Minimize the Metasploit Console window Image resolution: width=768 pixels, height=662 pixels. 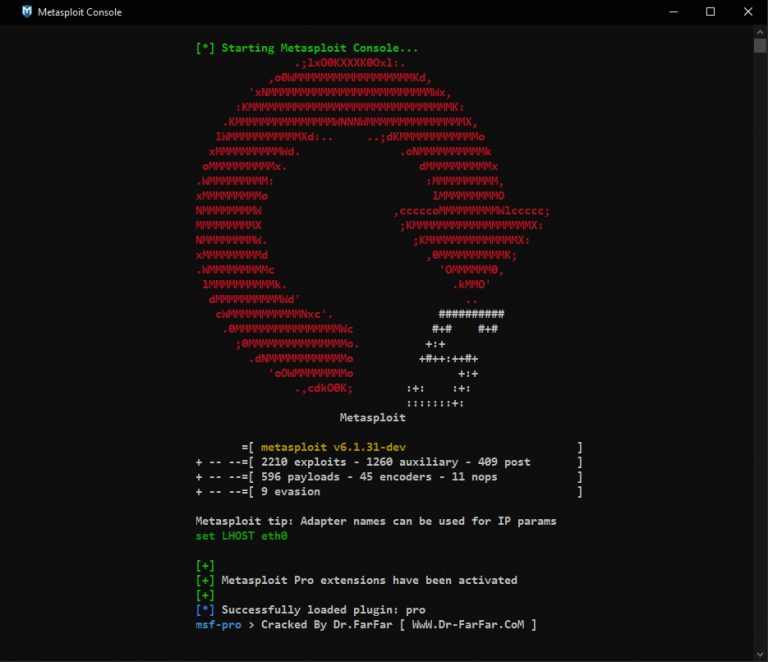[673, 12]
